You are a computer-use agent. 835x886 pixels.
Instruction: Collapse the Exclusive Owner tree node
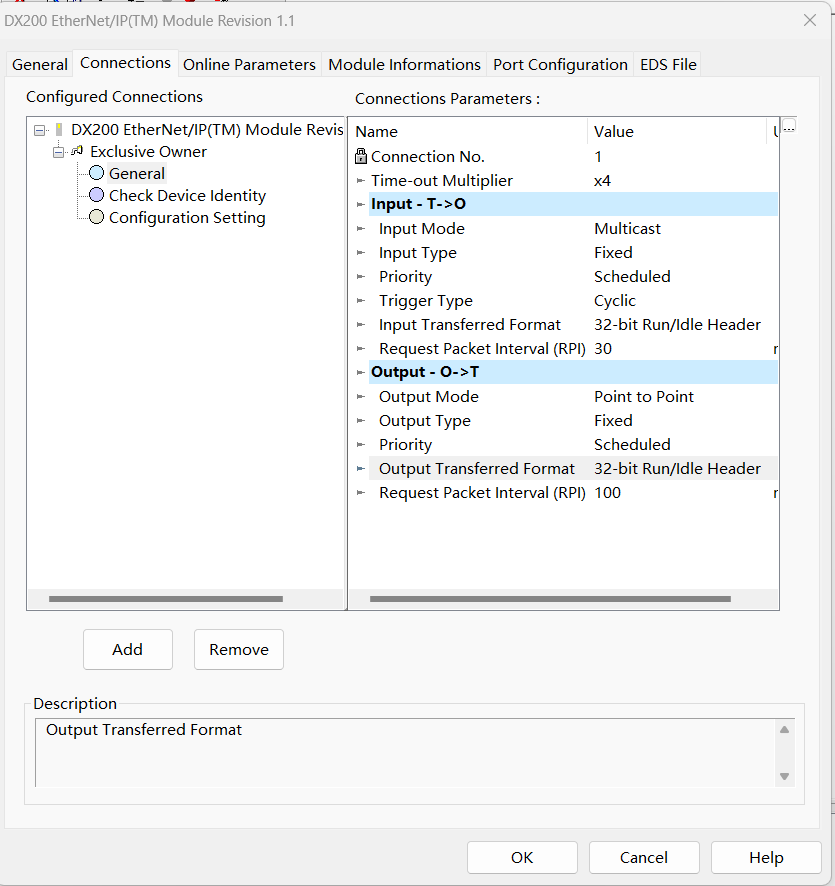click(59, 152)
